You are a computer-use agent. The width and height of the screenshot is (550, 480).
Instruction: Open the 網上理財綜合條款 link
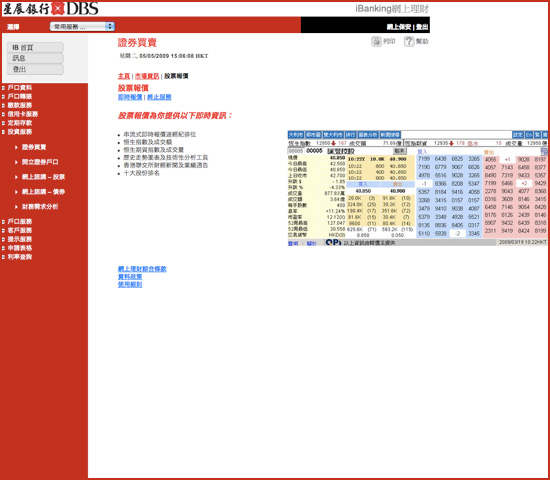pos(142,269)
